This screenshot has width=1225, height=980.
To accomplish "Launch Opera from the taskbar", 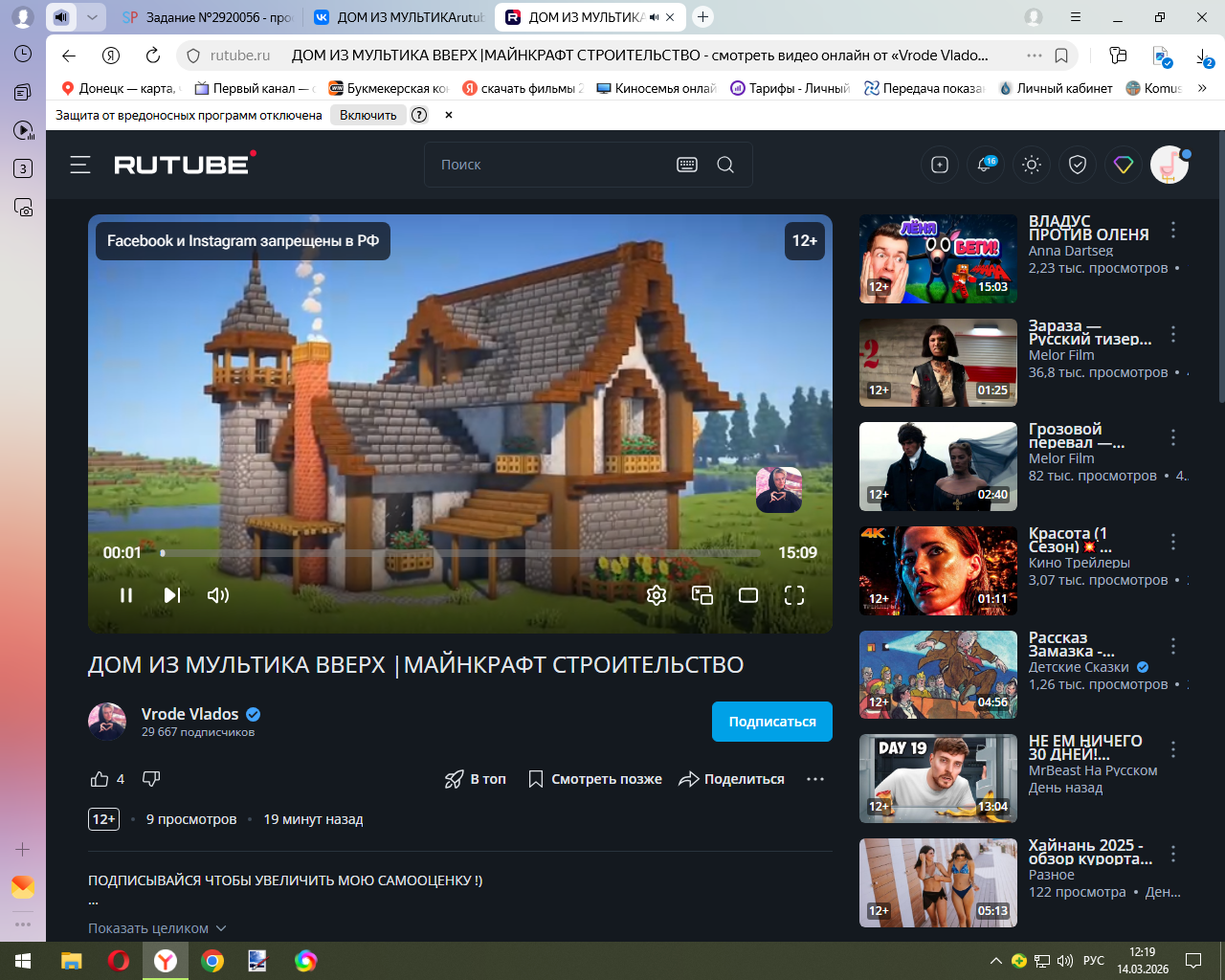I will tap(119, 961).
